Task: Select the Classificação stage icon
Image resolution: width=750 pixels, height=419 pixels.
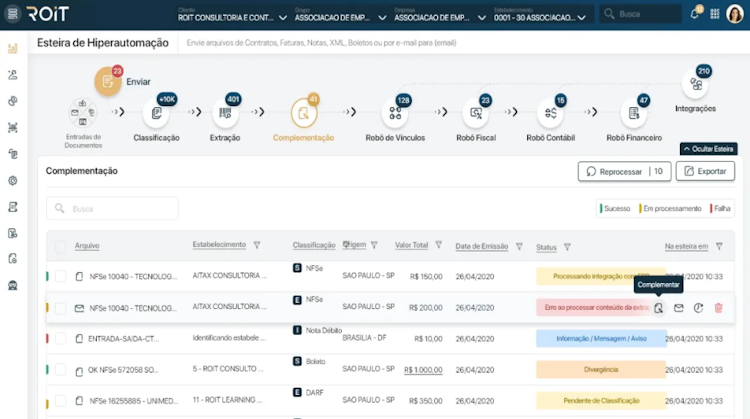Action: click(156, 113)
